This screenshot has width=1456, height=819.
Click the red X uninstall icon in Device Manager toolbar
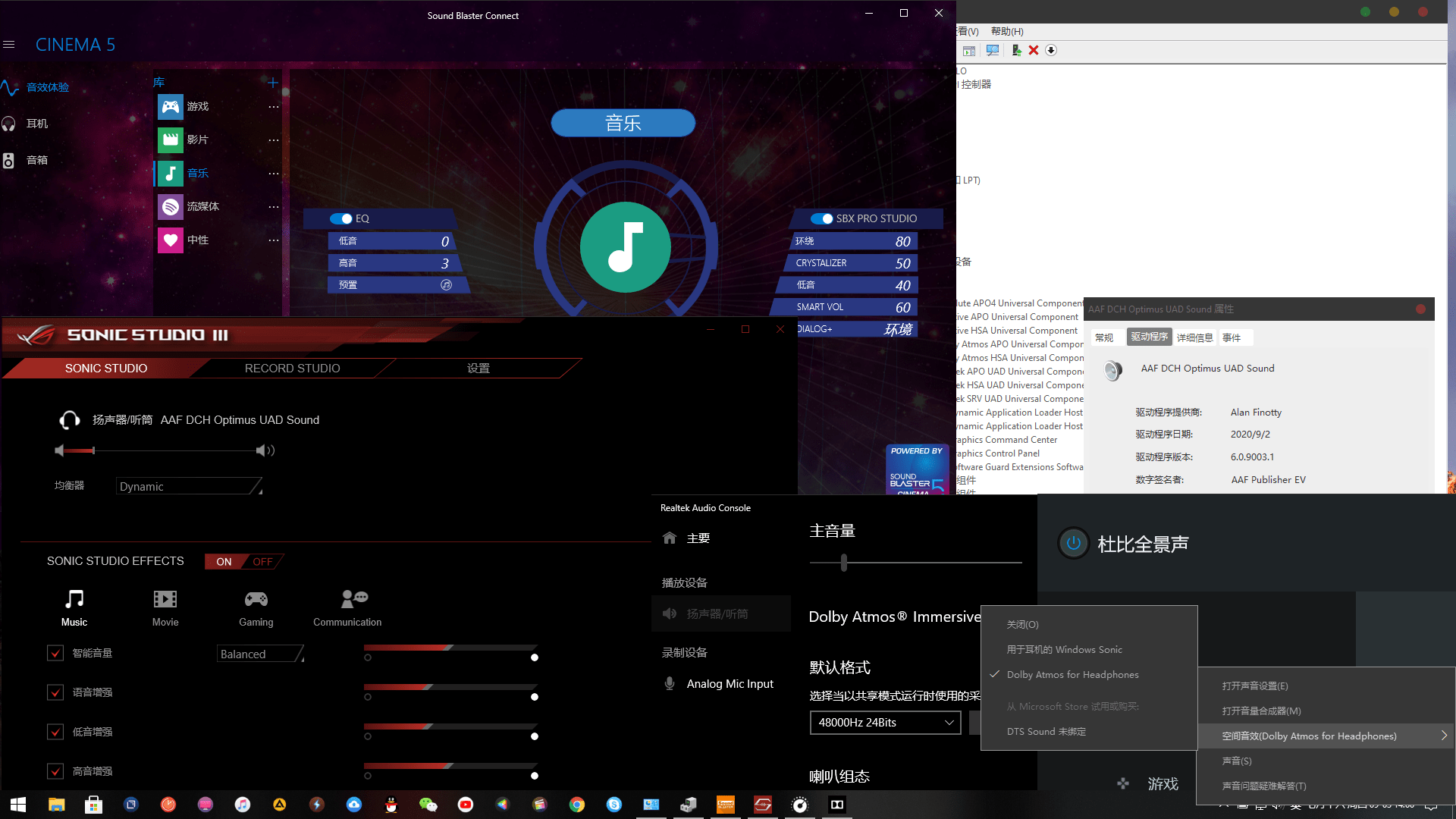click(1034, 50)
